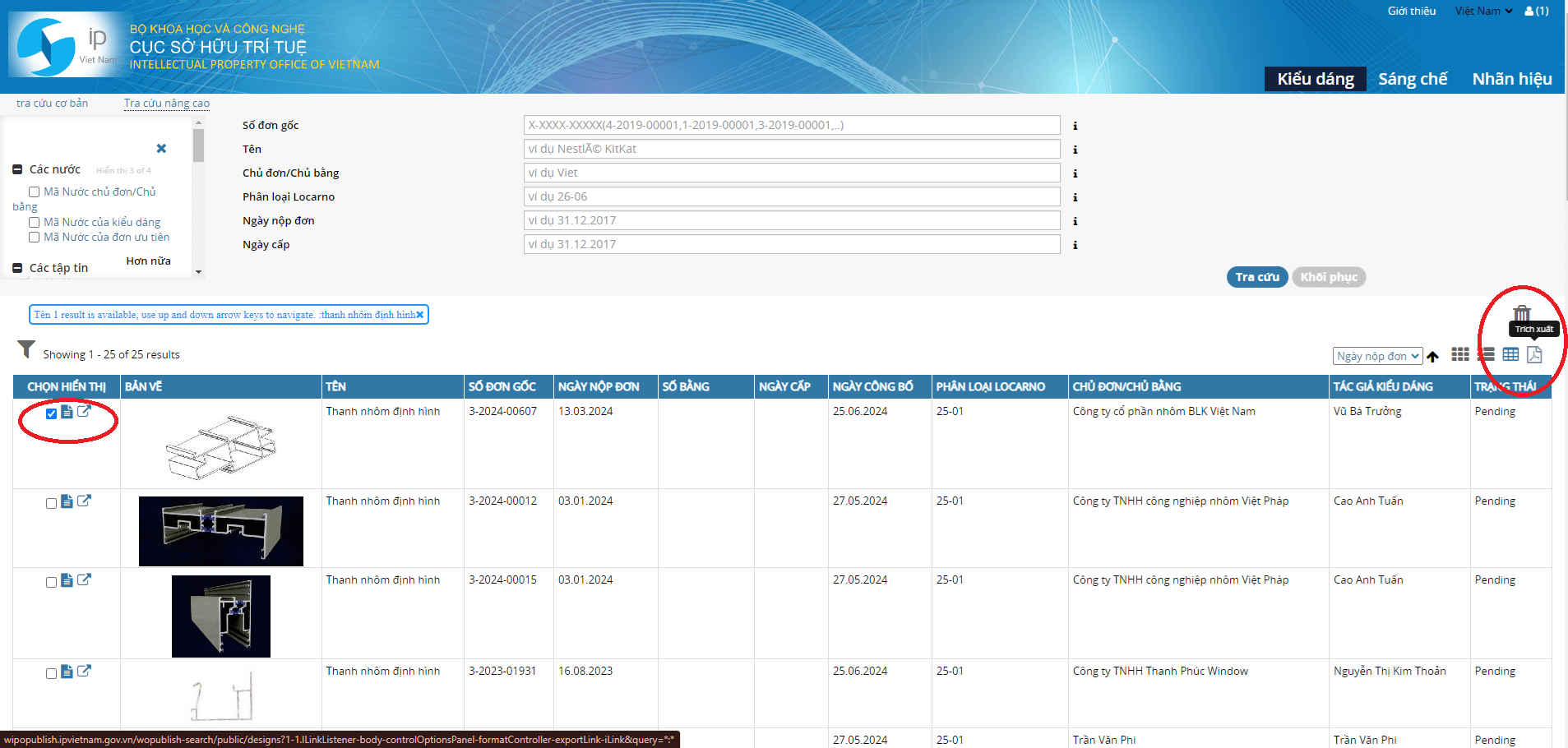The image size is (1568, 748).
Task: Open the filter funnel icon beside results count
Action: pos(26,350)
